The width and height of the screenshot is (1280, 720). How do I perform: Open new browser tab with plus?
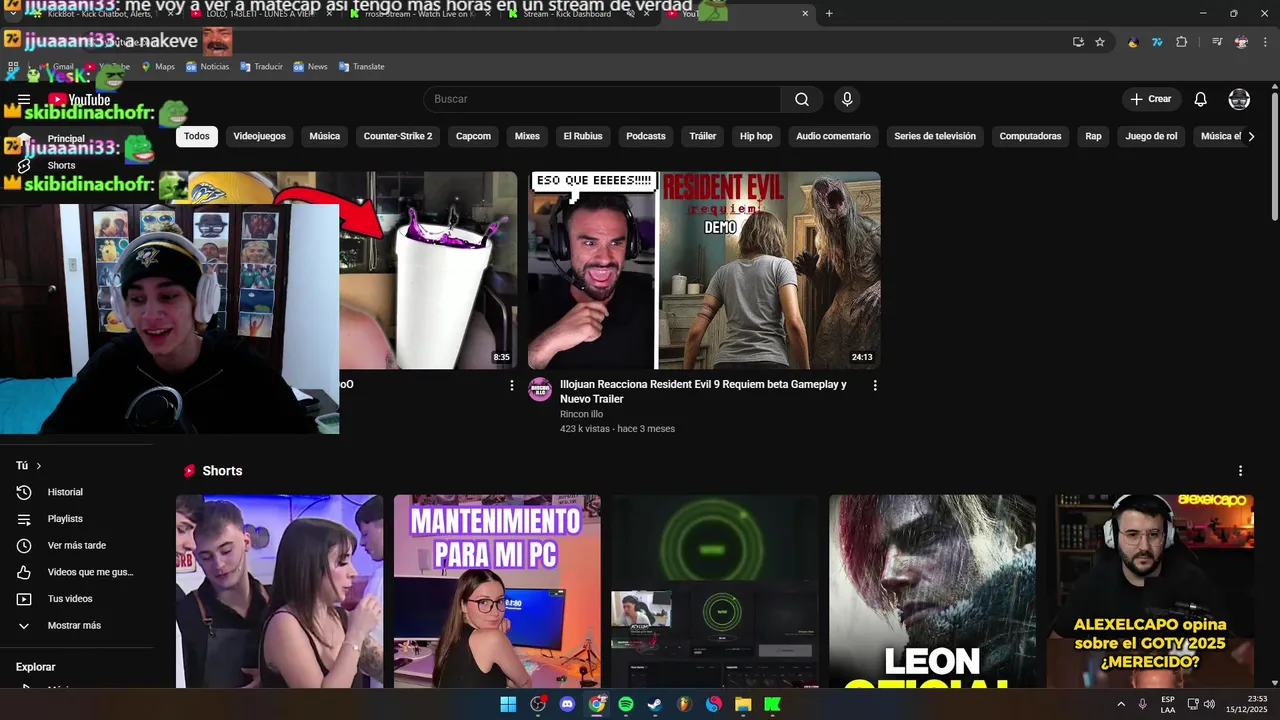[829, 13]
